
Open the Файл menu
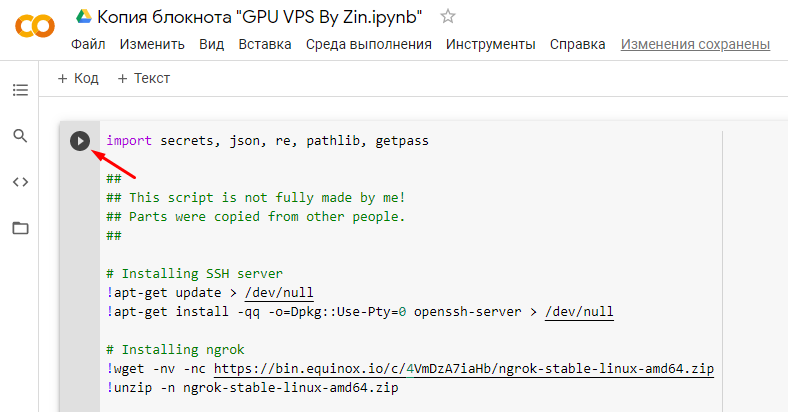click(89, 44)
